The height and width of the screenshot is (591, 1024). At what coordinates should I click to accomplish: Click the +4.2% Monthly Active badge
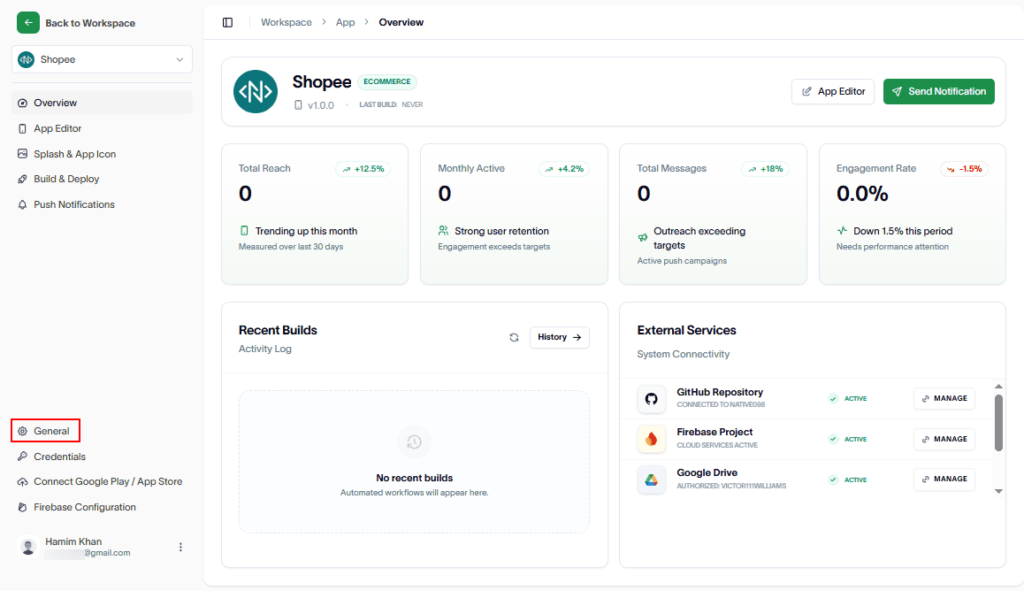pyautogui.click(x=564, y=168)
